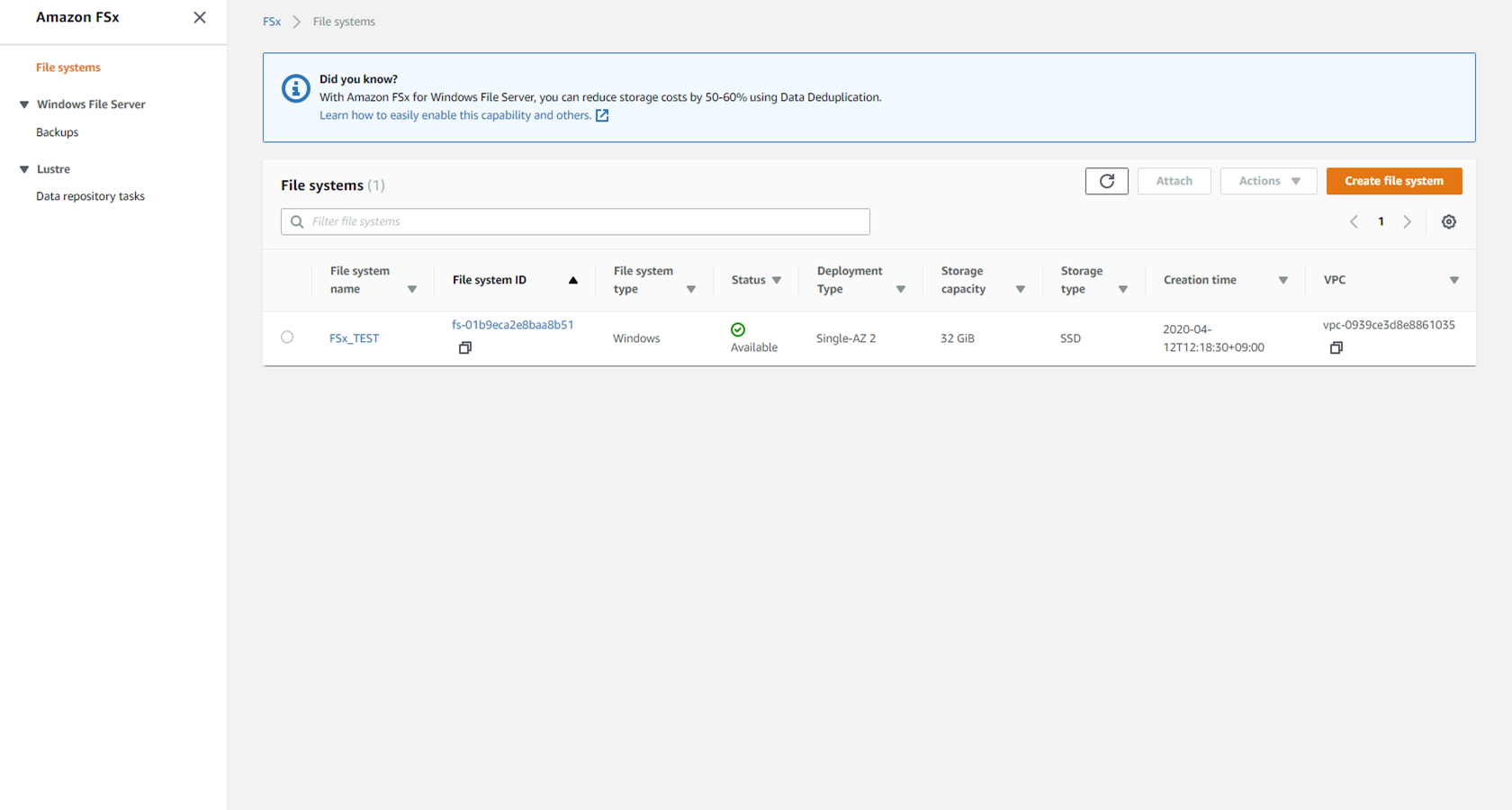Screen dimensions: 1512x810
Task: Copy the VPC ID
Action: (x=1336, y=347)
